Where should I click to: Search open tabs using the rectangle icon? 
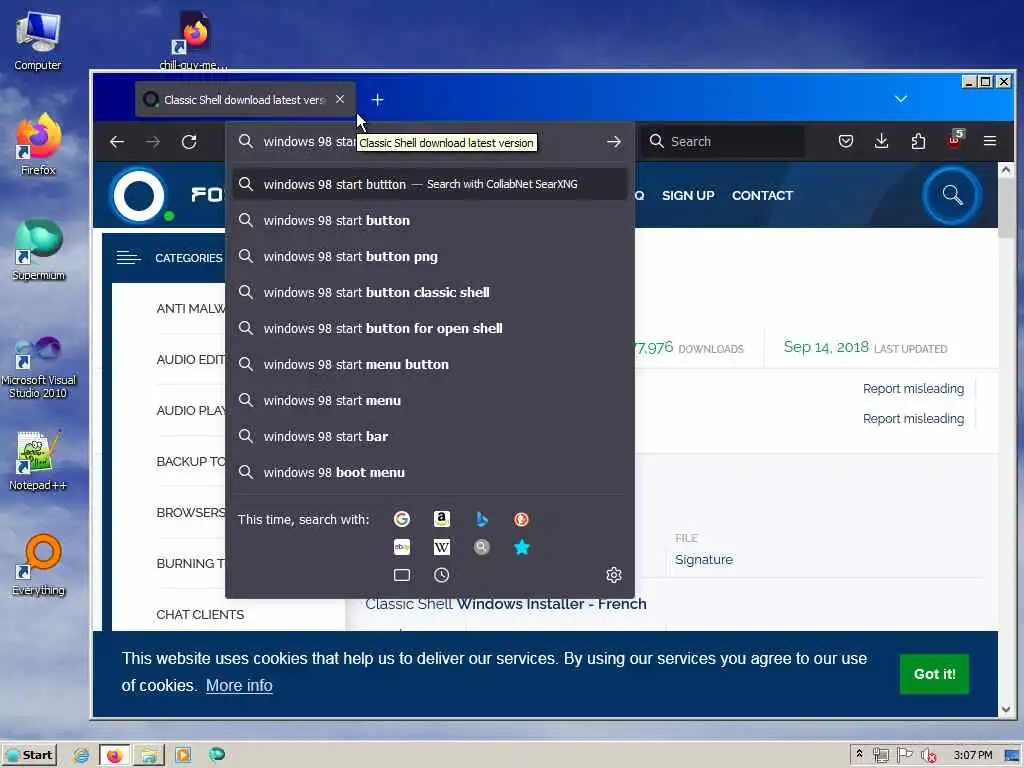click(x=402, y=575)
